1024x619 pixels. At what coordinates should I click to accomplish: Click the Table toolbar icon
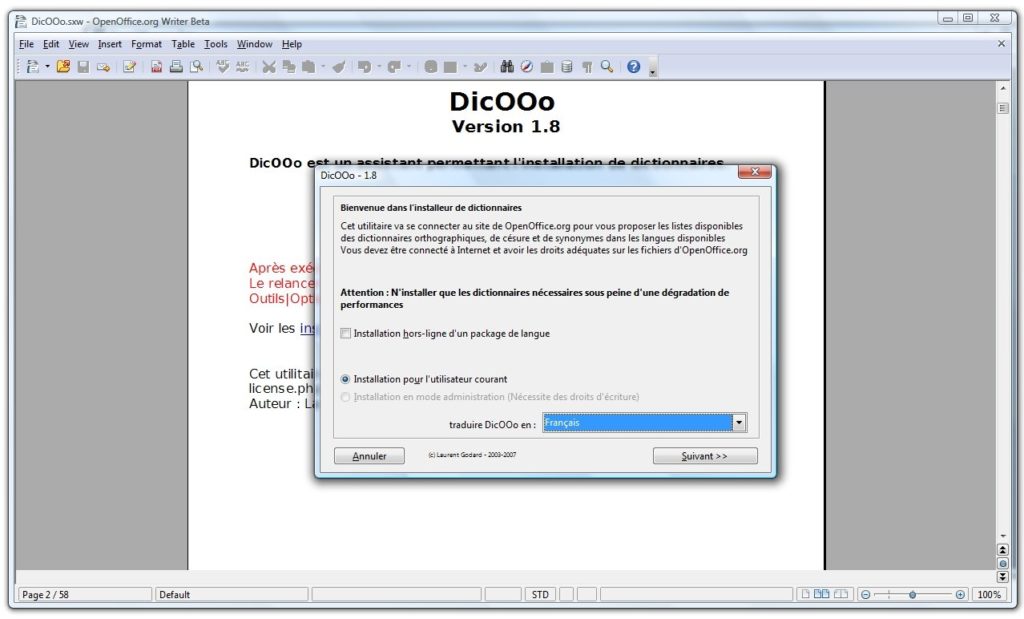(x=450, y=67)
